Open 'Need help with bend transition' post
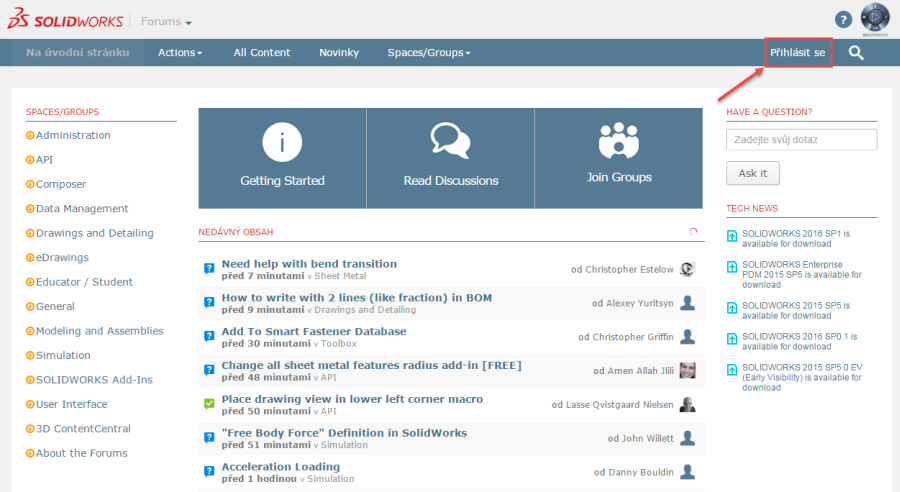Image resolution: width=900 pixels, height=492 pixels. 309,264
